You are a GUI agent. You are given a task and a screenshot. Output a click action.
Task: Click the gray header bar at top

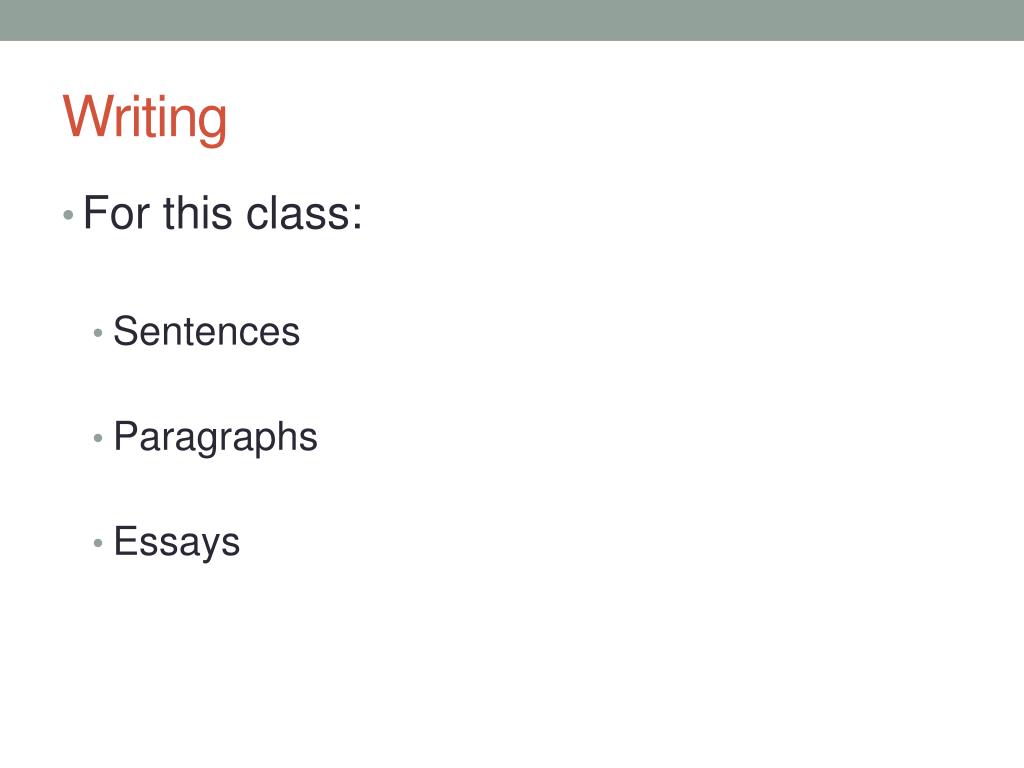(x=512, y=20)
